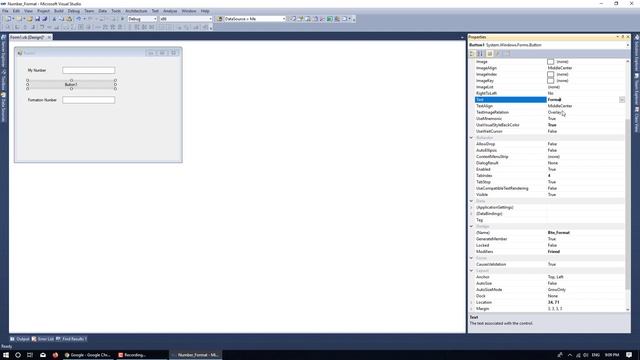This screenshot has height=360, width=640.
Task: Click the New Project toolbar icon
Action: click(x=9, y=19)
